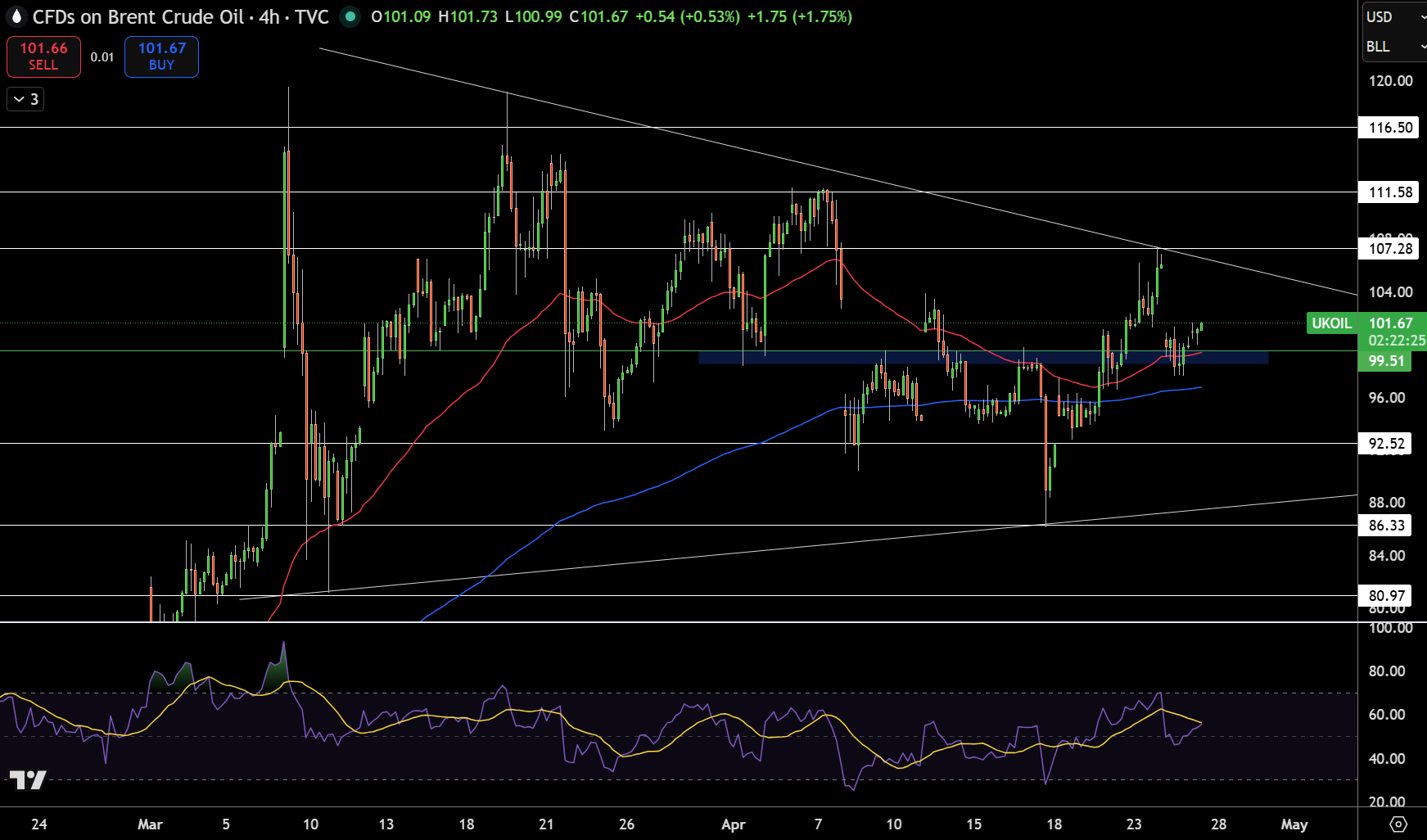The height and width of the screenshot is (840, 1427).
Task: Click the 86.33 price label
Action: click(x=1385, y=526)
